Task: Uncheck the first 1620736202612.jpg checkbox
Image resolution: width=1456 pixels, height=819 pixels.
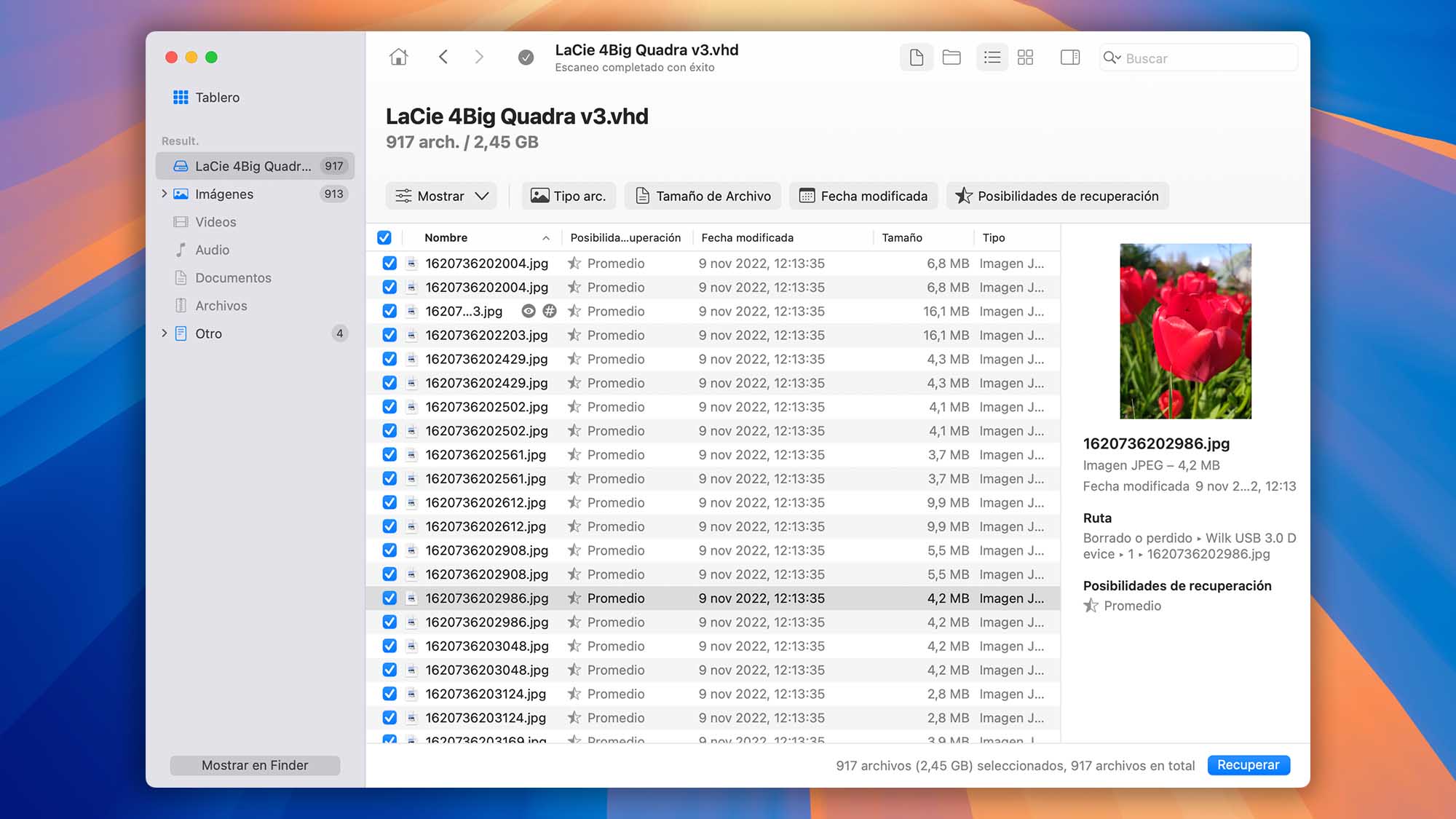Action: click(x=389, y=502)
